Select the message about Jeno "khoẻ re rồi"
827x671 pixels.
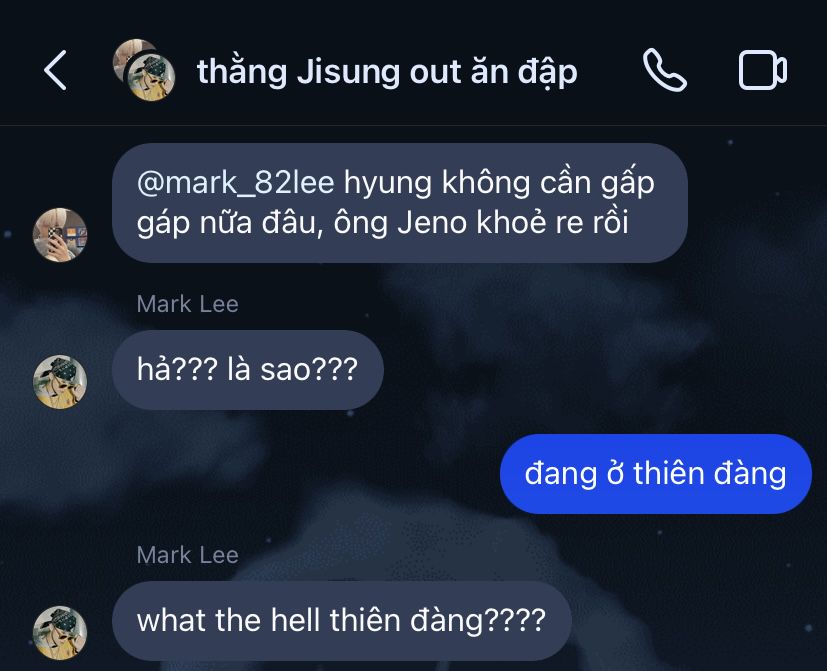(400, 203)
